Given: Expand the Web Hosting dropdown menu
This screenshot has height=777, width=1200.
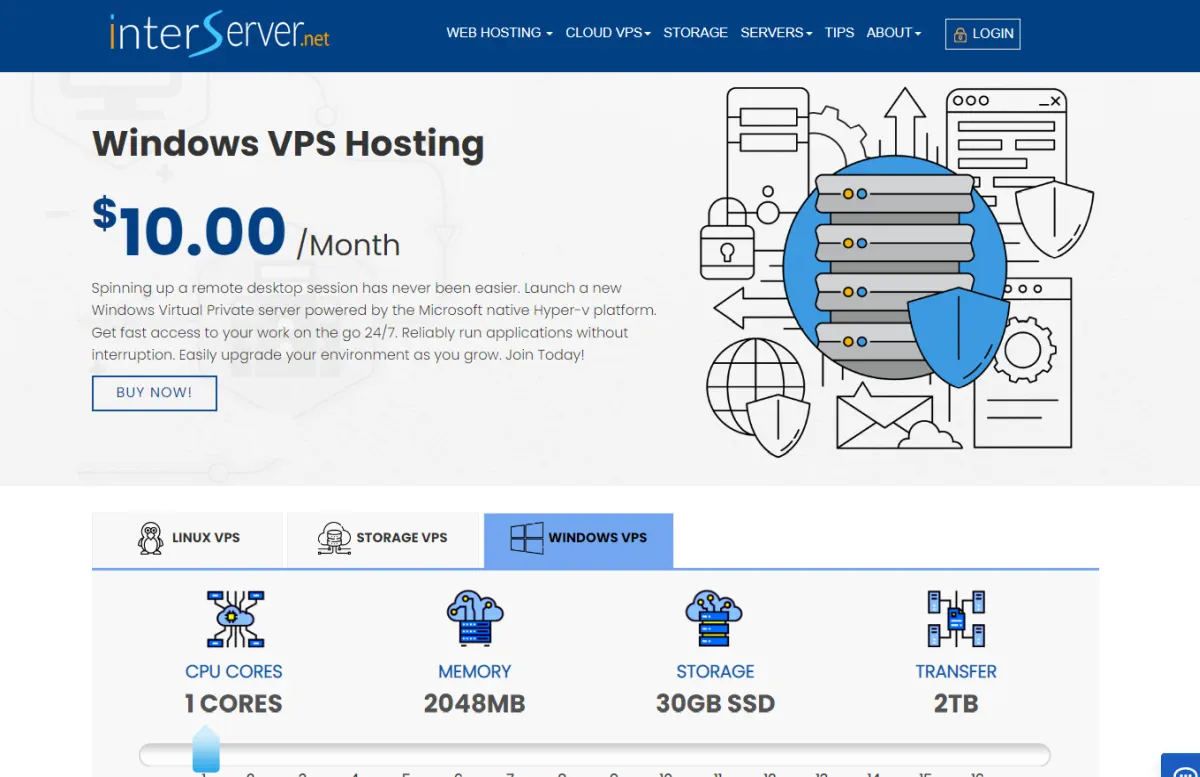Looking at the screenshot, I should (499, 33).
